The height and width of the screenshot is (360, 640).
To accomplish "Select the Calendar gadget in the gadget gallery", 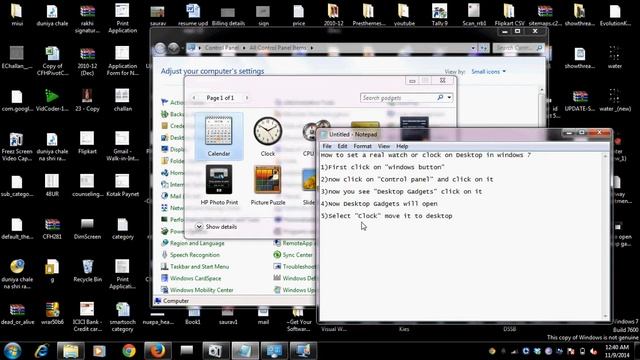I will click(219, 136).
